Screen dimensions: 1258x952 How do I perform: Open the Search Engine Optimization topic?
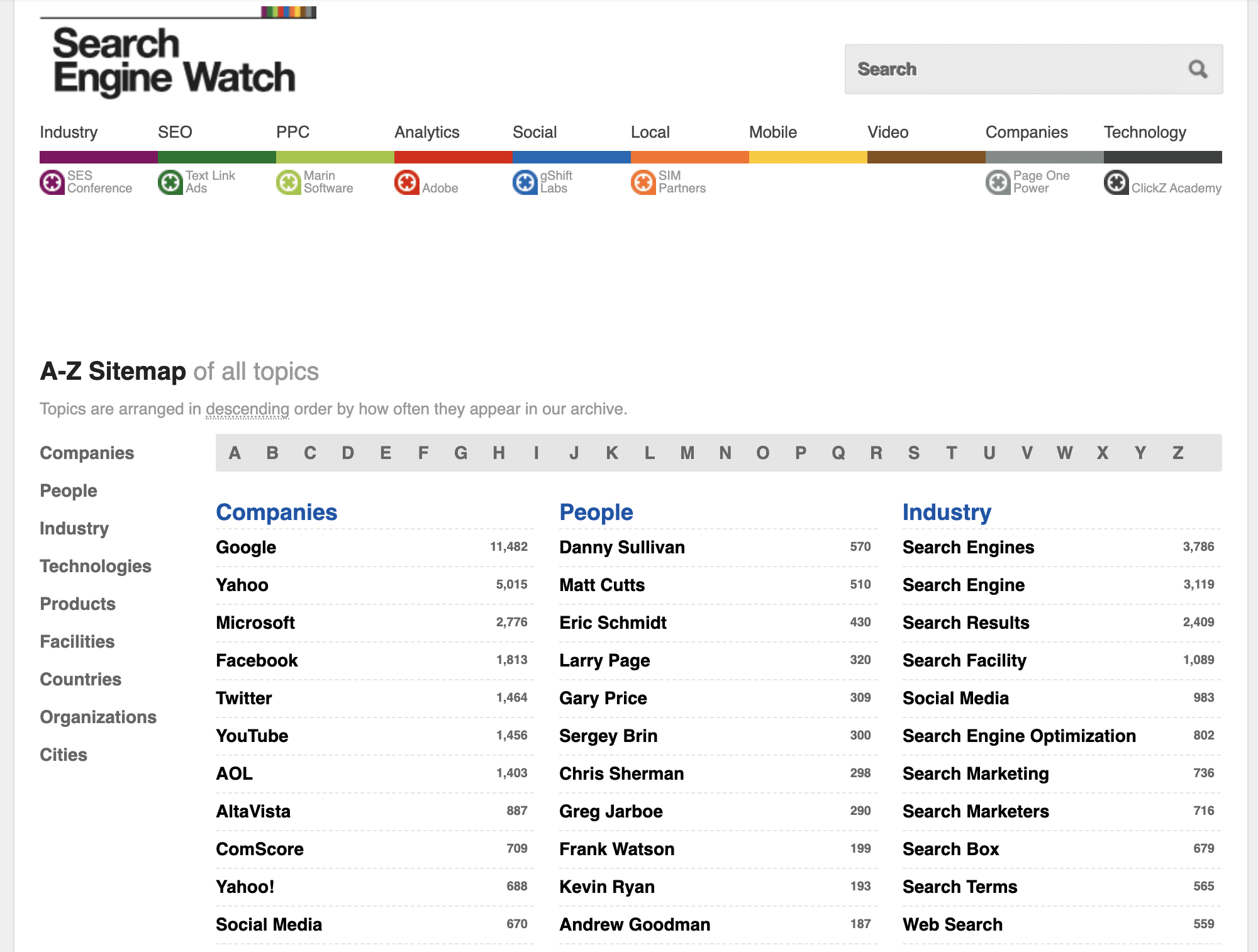tap(1019, 736)
